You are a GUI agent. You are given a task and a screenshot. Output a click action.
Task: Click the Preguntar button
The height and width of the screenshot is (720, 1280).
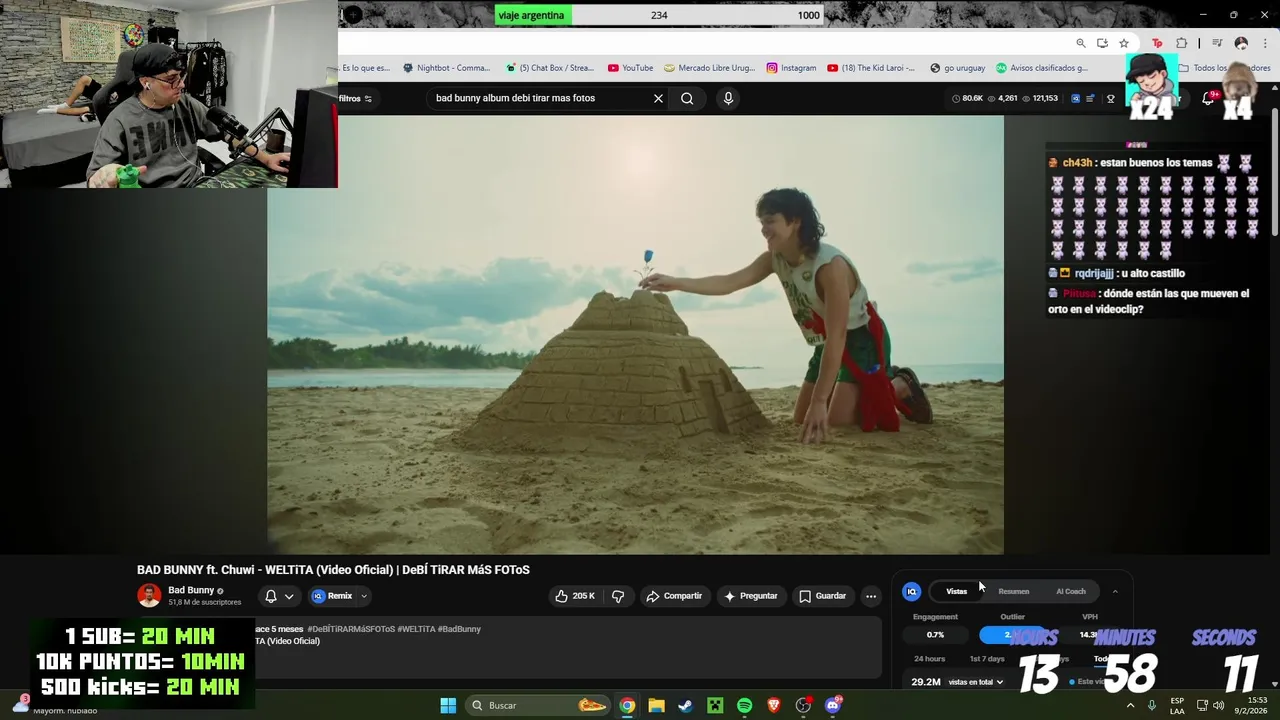751,596
